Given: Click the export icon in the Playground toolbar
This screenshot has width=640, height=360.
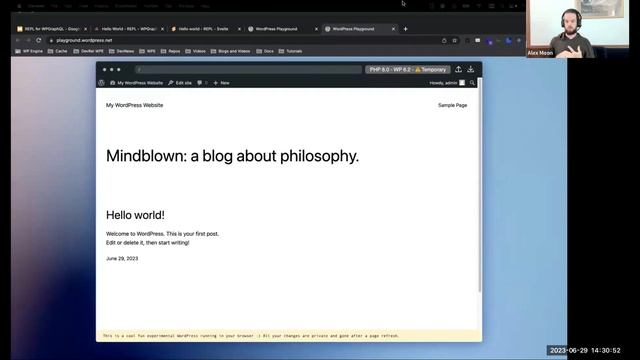Looking at the screenshot, I should 458,69.
